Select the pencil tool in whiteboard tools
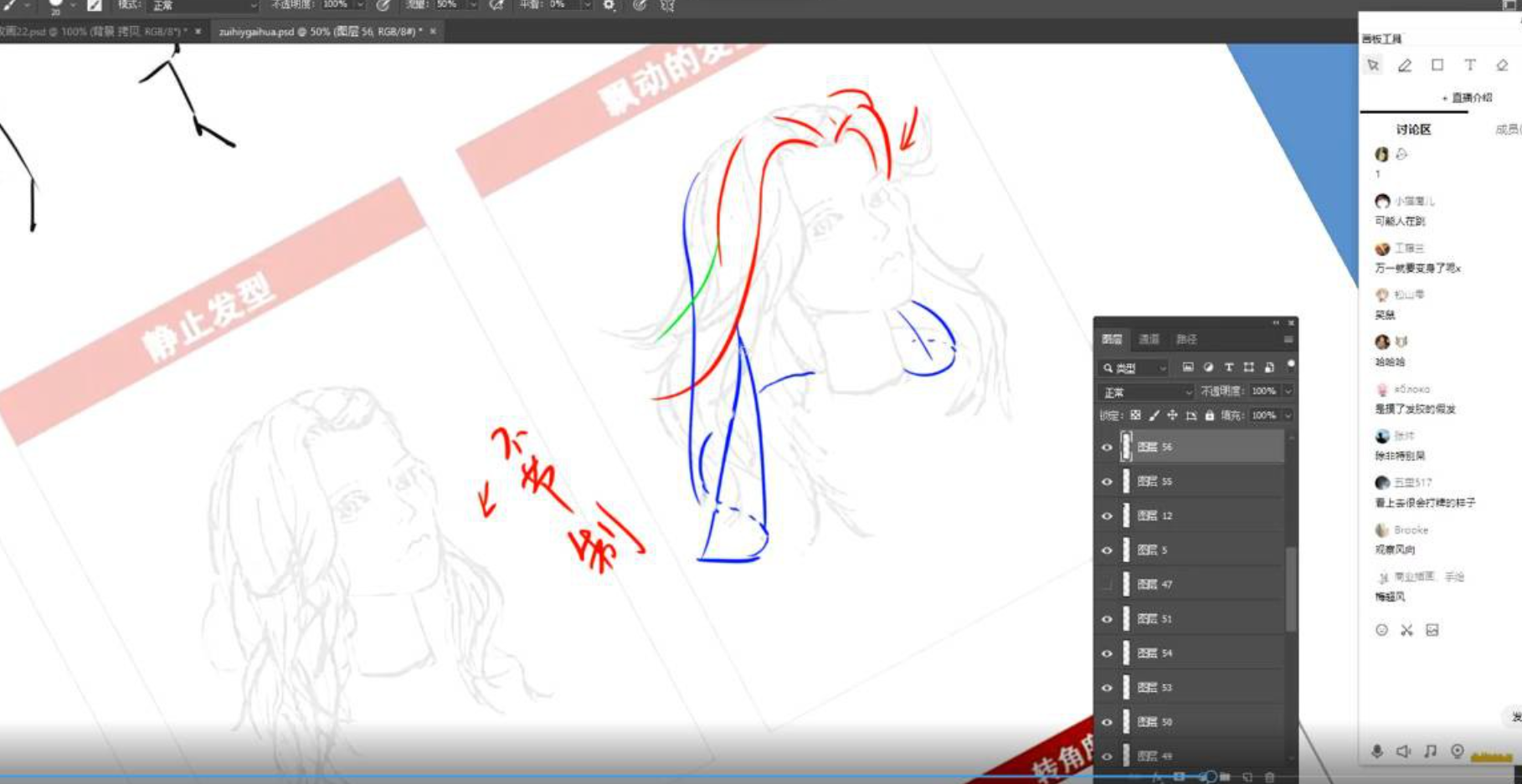1522x784 pixels. (x=1405, y=65)
